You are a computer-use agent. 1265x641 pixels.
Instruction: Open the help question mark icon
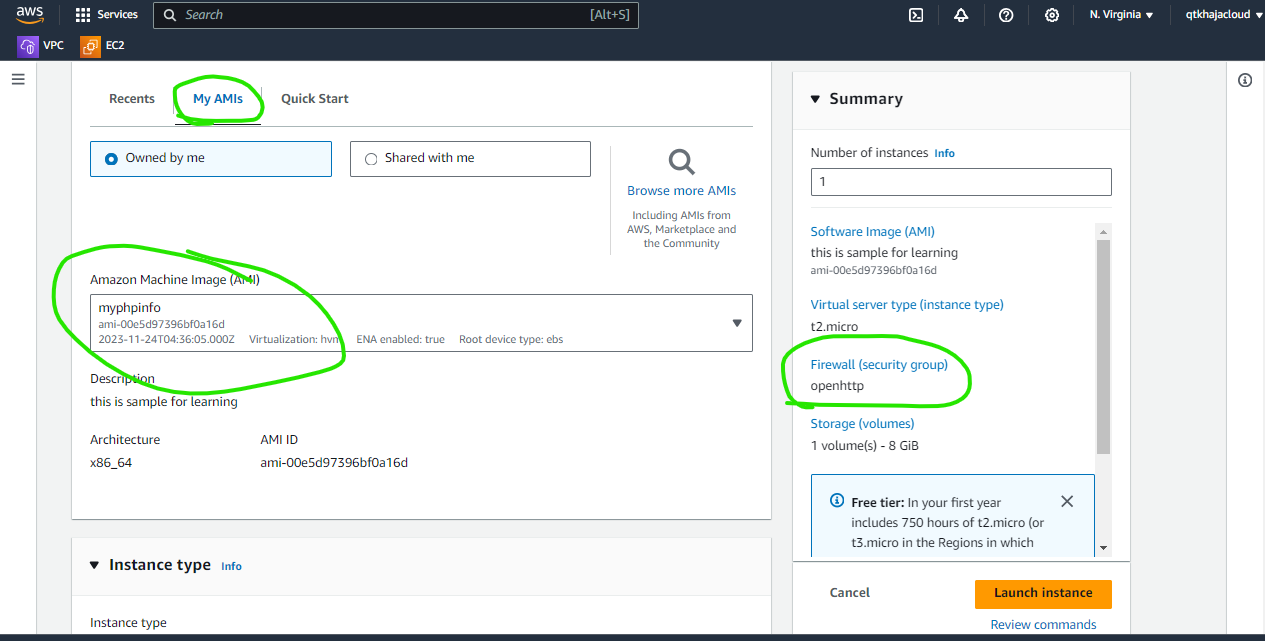click(1006, 15)
